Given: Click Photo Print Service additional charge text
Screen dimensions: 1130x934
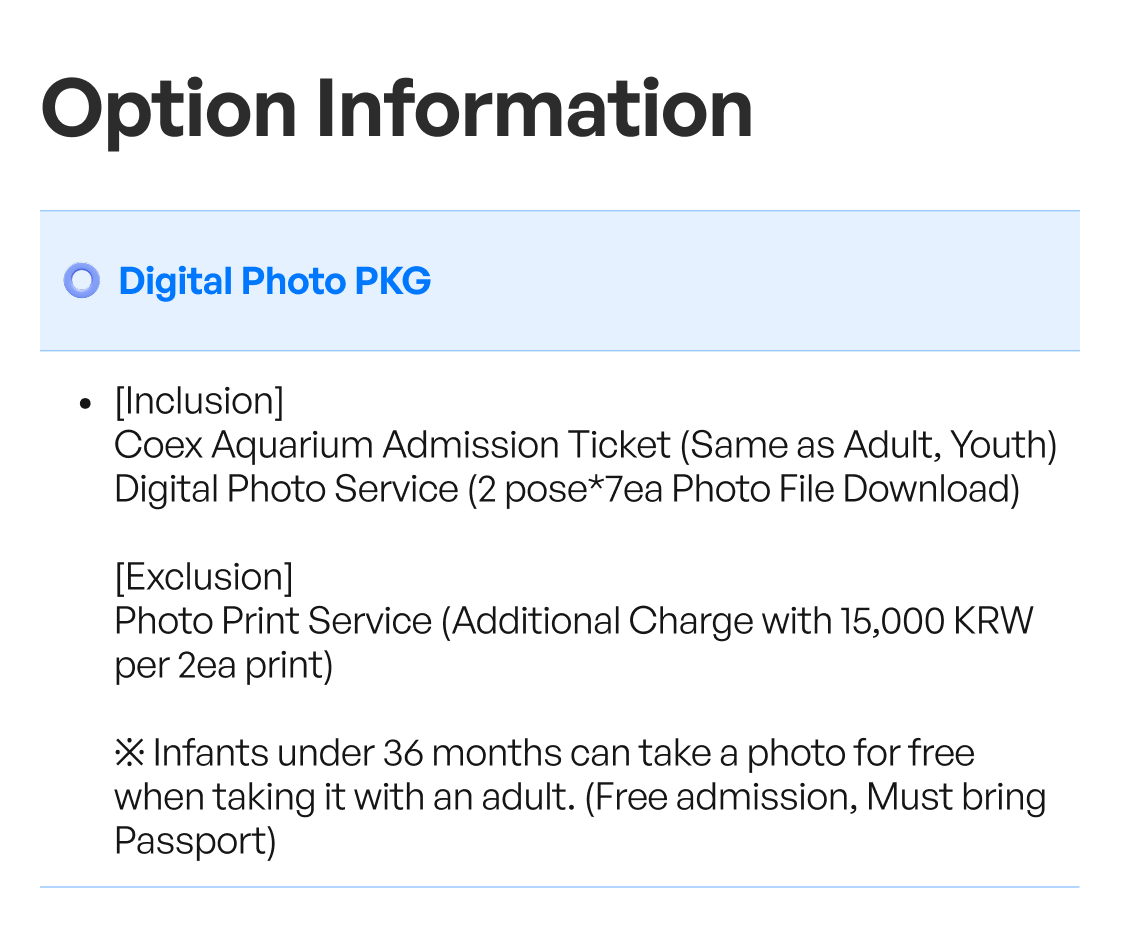Looking at the screenshot, I should pos(574,621).
